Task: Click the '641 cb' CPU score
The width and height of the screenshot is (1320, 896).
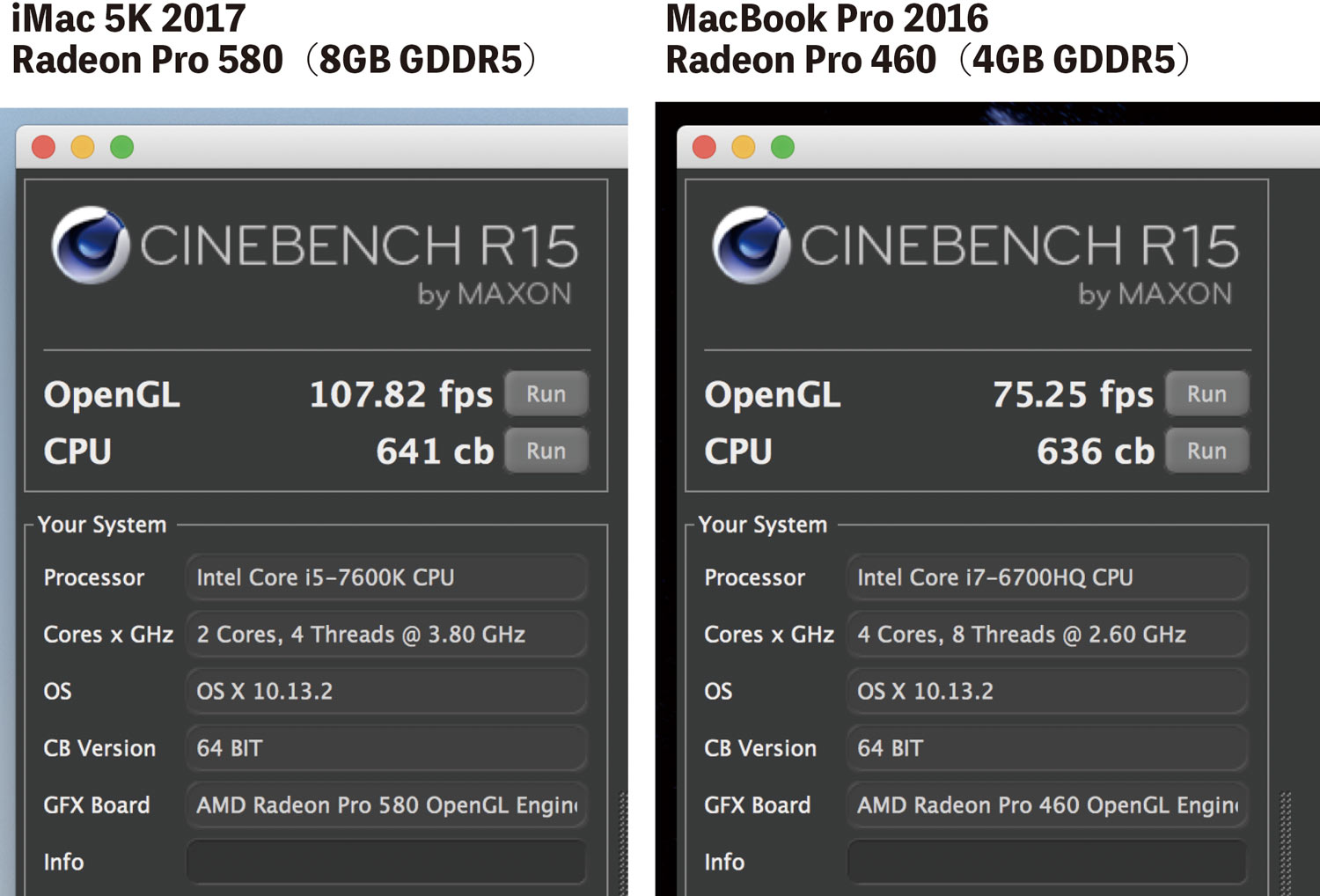Action: click(x=435, y=452)
